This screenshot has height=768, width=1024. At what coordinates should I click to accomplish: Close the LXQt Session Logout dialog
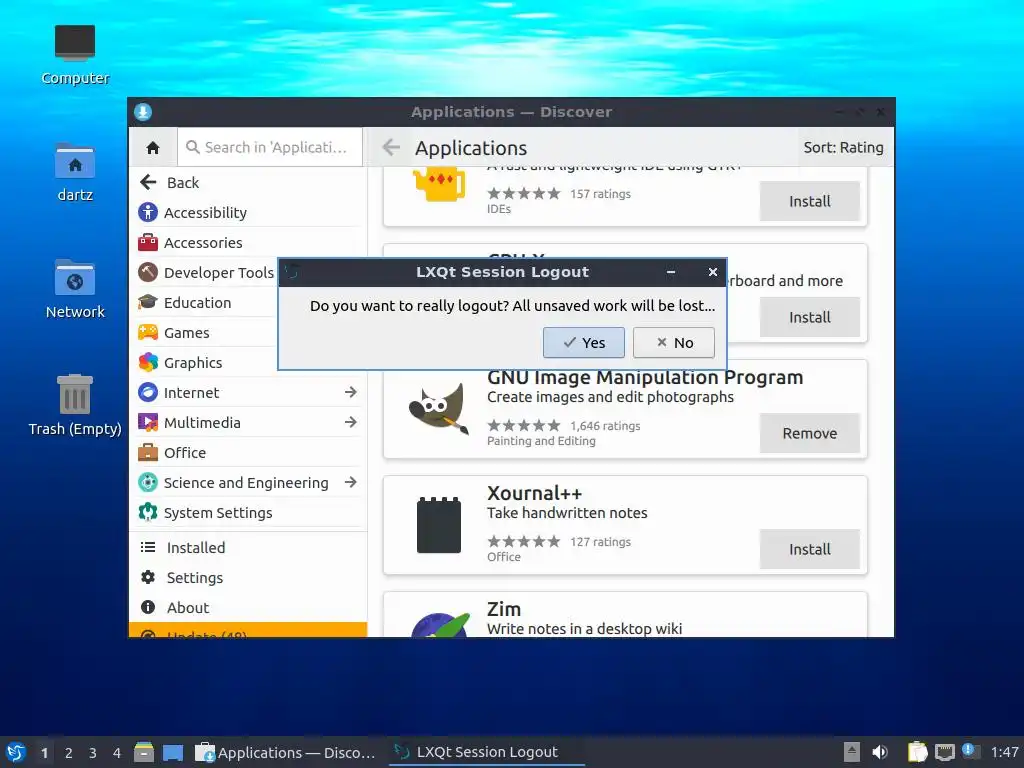(x=712, y=272)
